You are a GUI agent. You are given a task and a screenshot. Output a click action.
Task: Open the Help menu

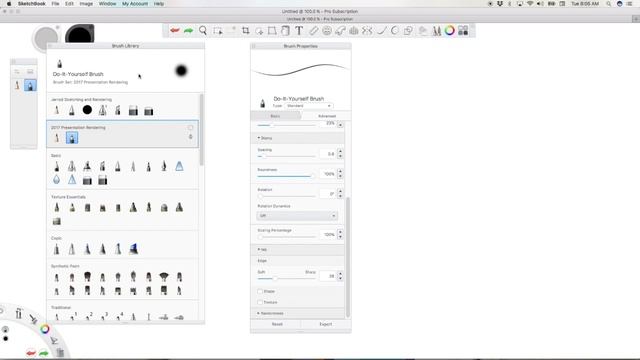click(x=159, y=4)
